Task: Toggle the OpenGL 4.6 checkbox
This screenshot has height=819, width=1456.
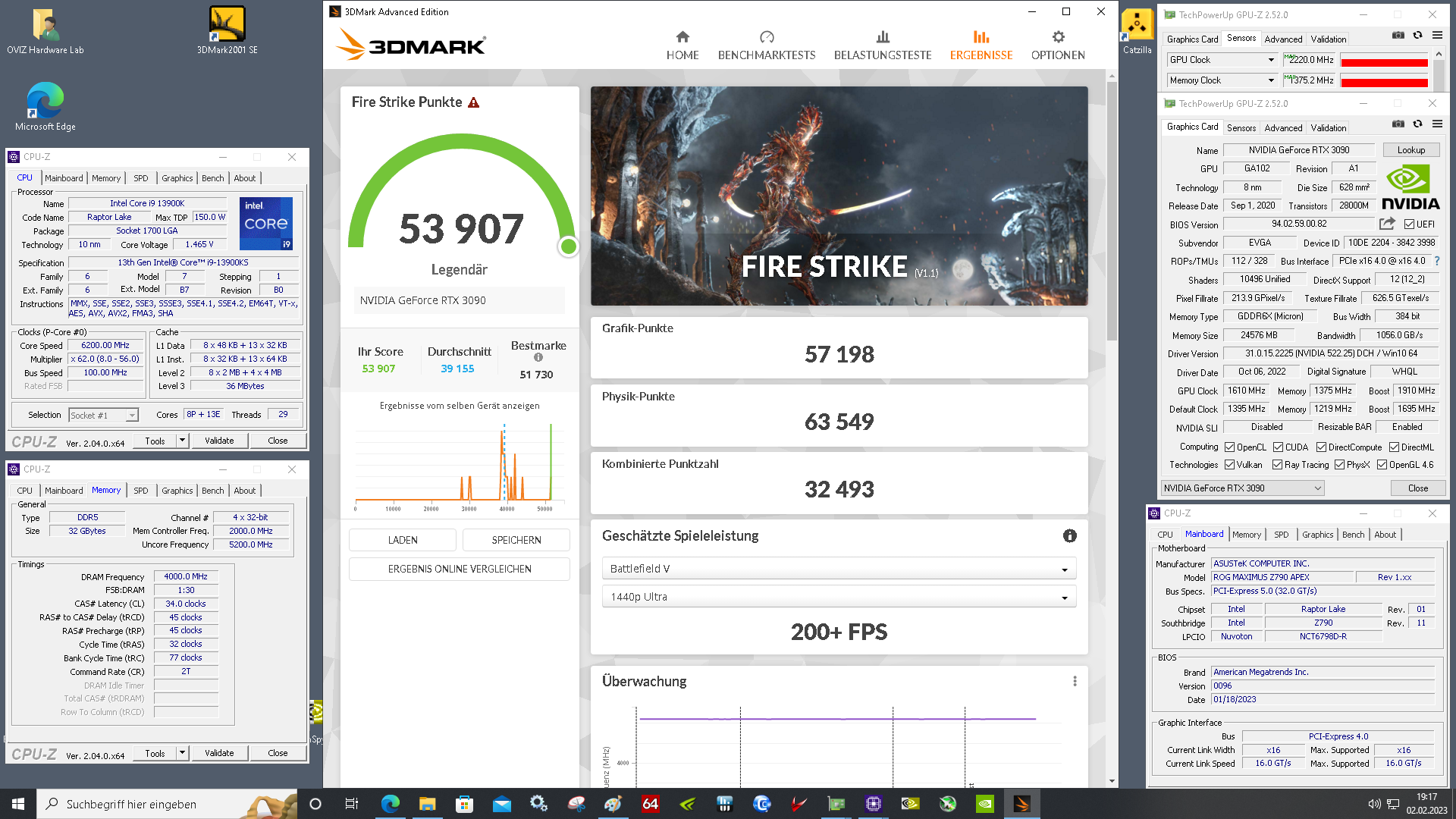Action: click(1382, 465)
